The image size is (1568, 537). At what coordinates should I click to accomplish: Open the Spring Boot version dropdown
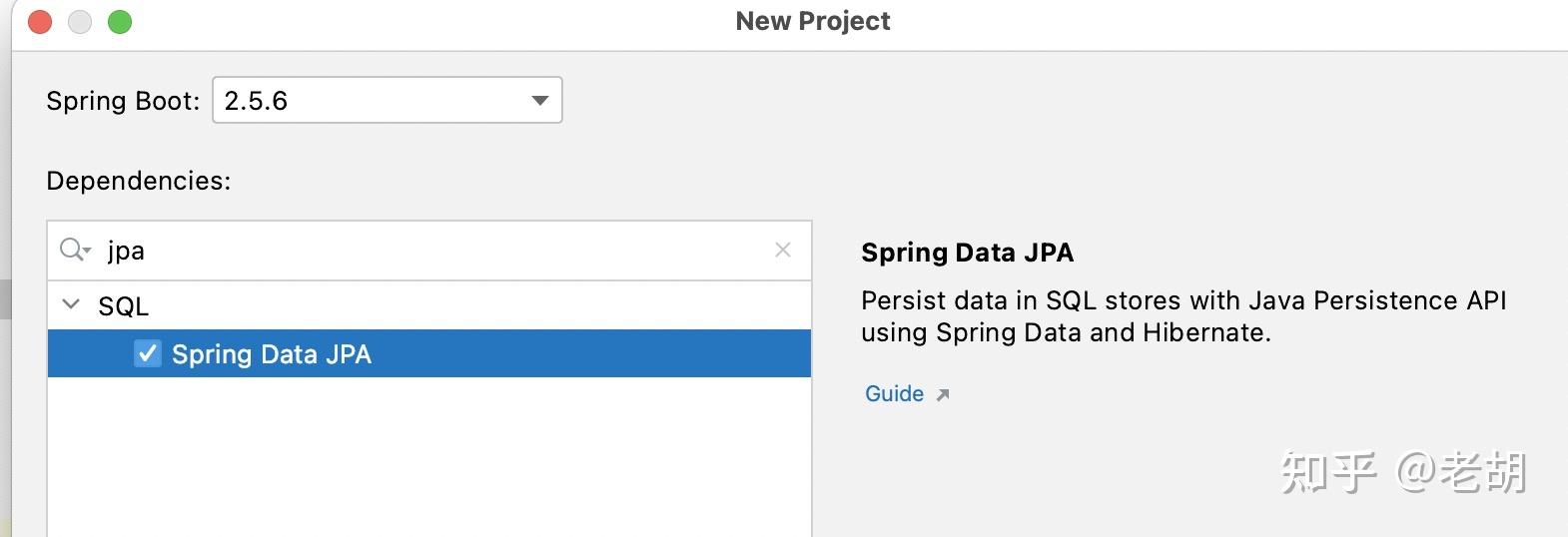coord(387,100)
